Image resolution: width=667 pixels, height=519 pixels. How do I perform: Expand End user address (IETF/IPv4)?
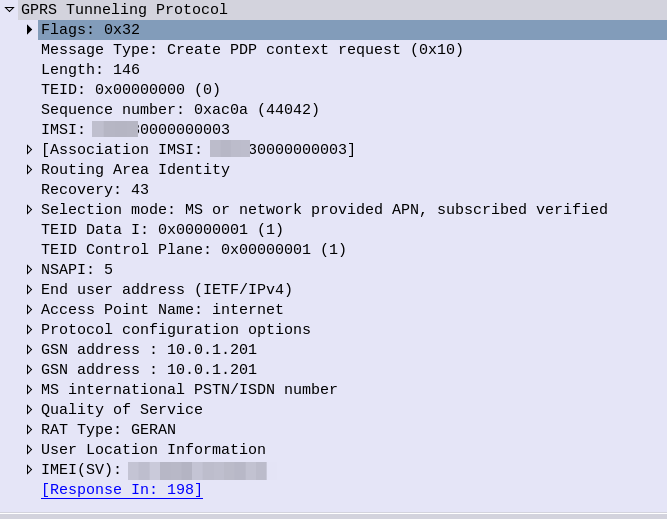click(30, 290)
